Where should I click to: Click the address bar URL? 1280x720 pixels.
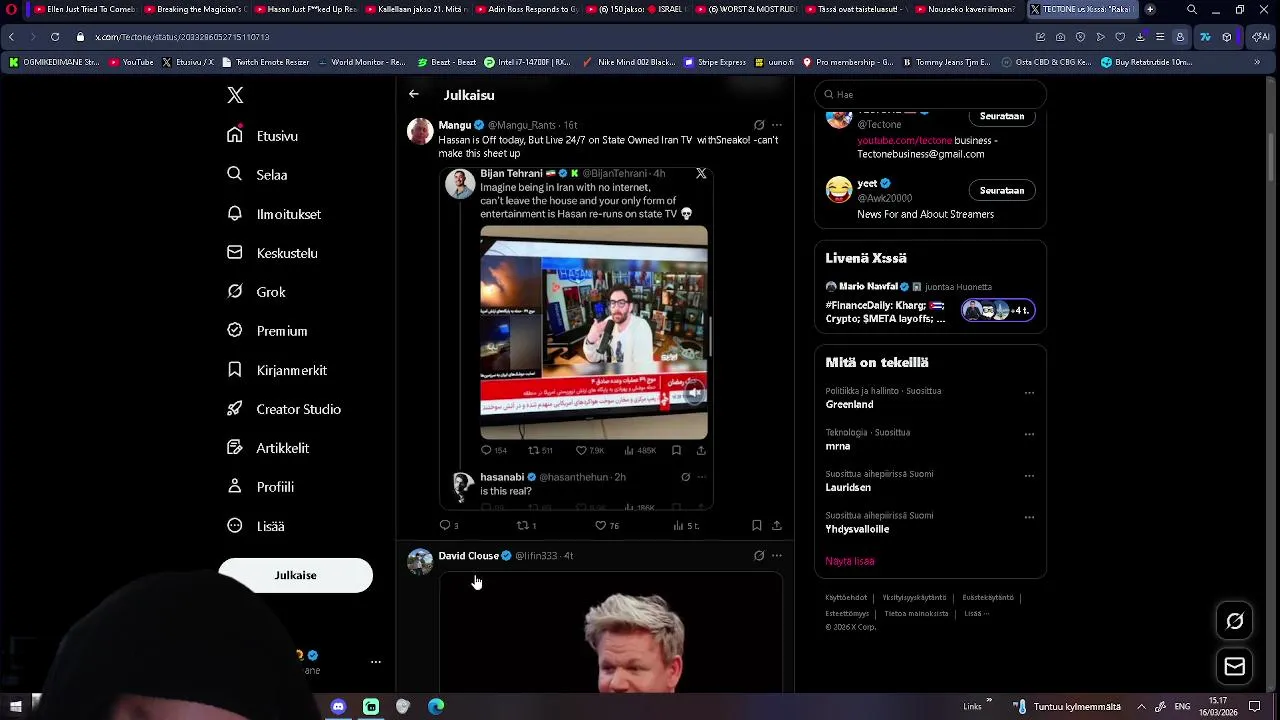182,37
